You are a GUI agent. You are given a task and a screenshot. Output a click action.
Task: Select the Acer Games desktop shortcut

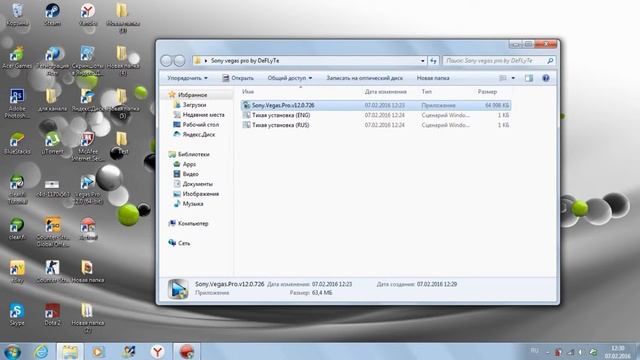17,57
